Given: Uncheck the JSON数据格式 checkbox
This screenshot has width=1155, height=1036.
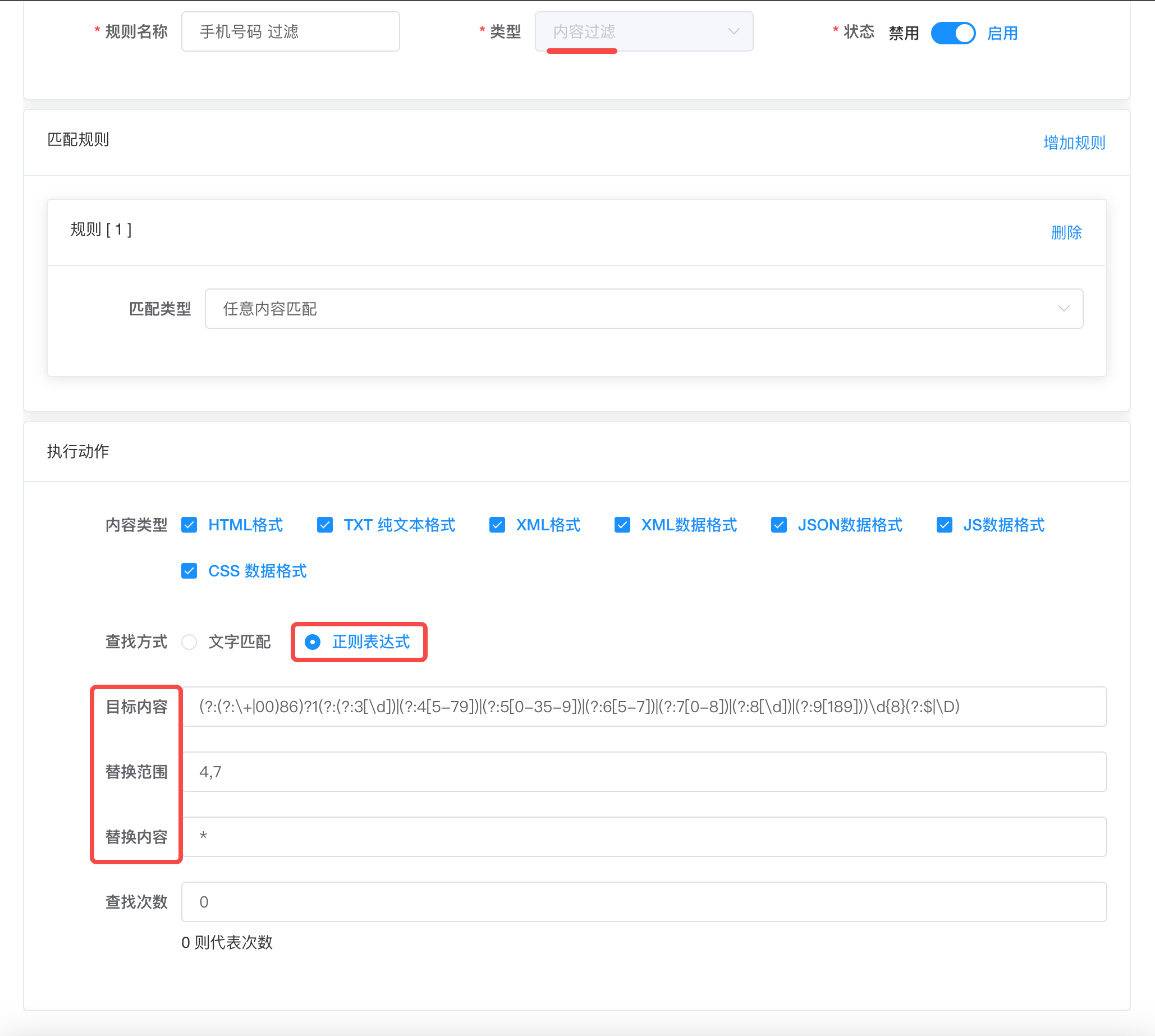Looking at the screenshot, I should click(779, 525).
